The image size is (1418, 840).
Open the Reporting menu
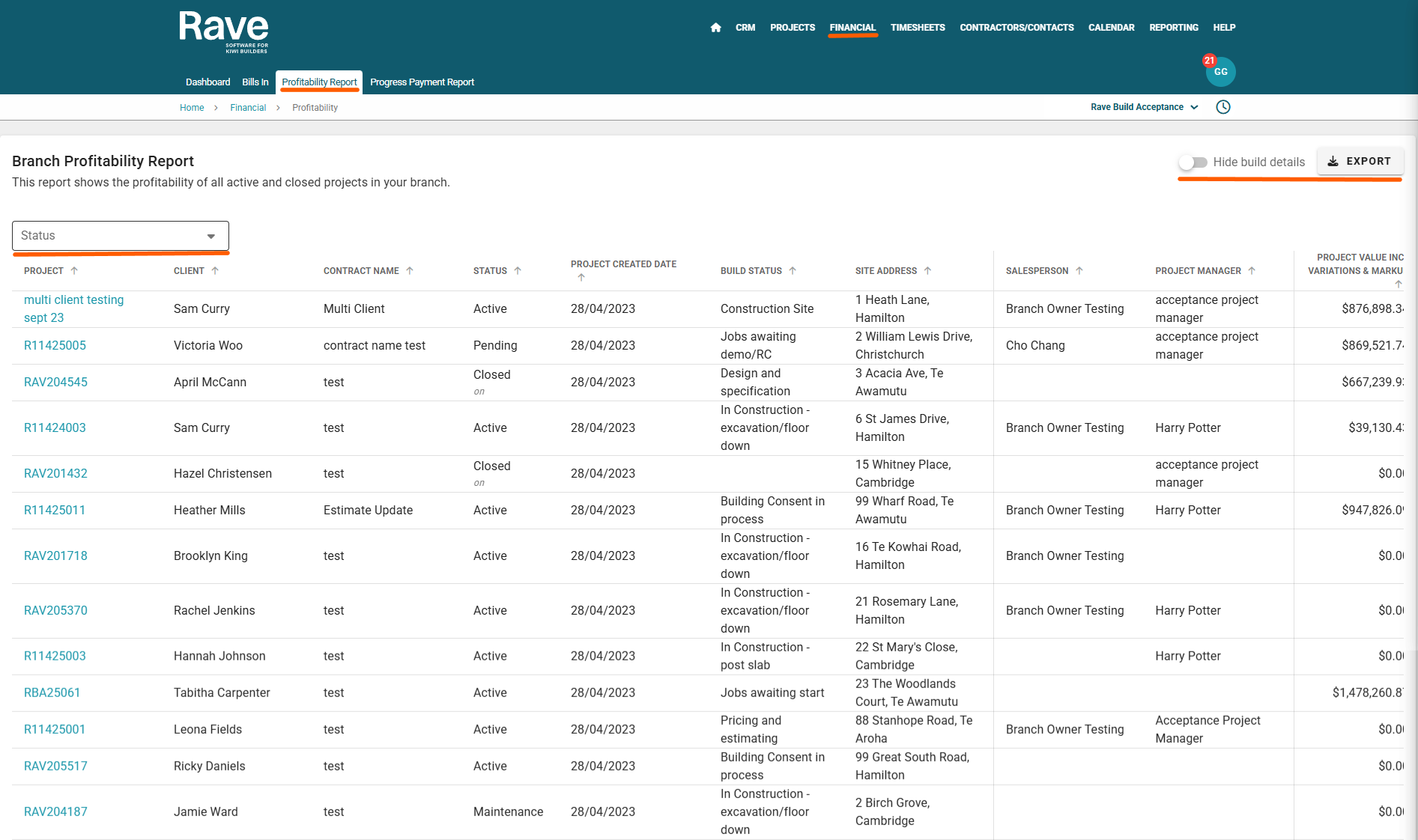(1173, 28)
